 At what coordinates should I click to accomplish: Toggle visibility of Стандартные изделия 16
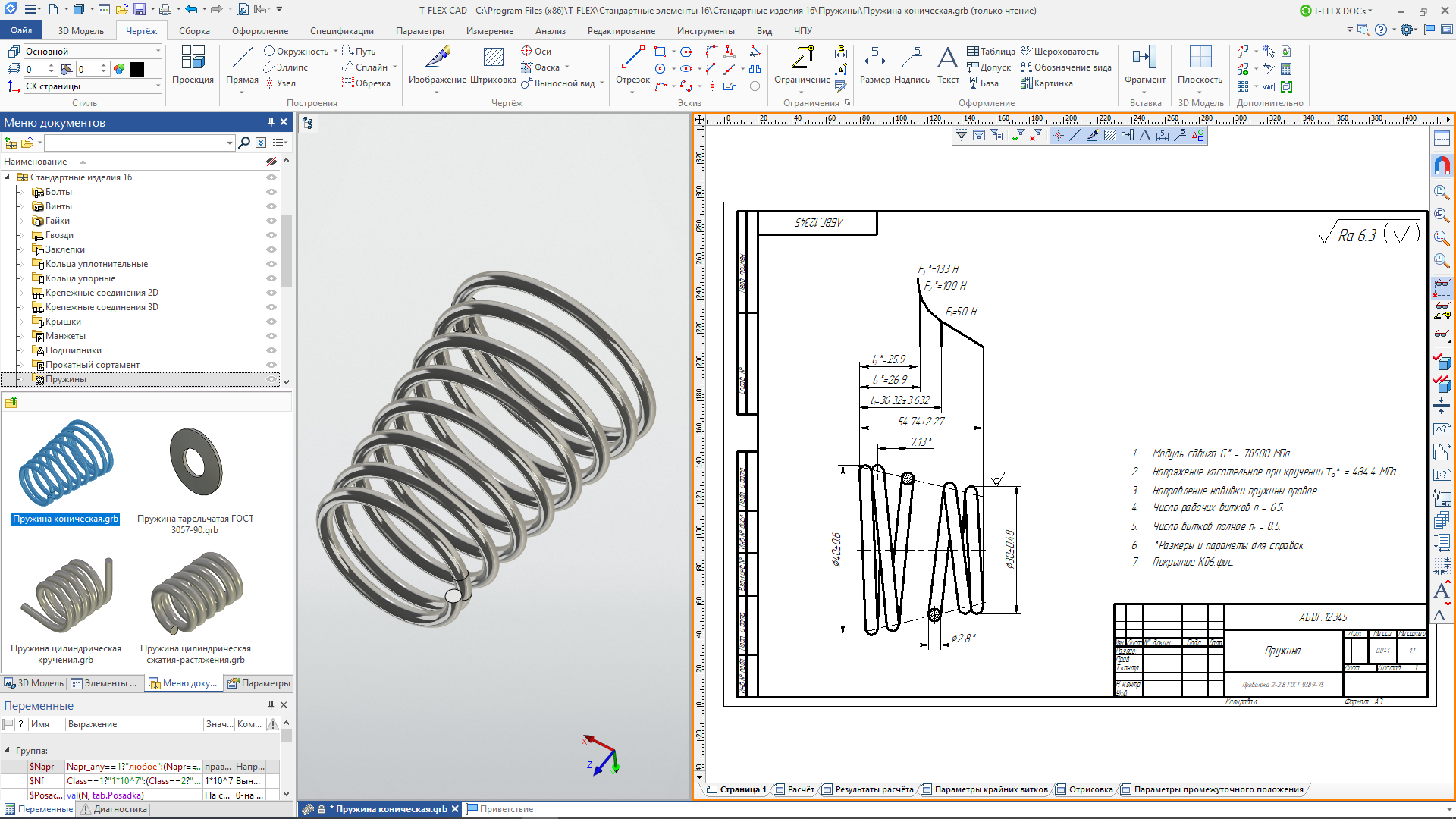[x=271, y=177]
